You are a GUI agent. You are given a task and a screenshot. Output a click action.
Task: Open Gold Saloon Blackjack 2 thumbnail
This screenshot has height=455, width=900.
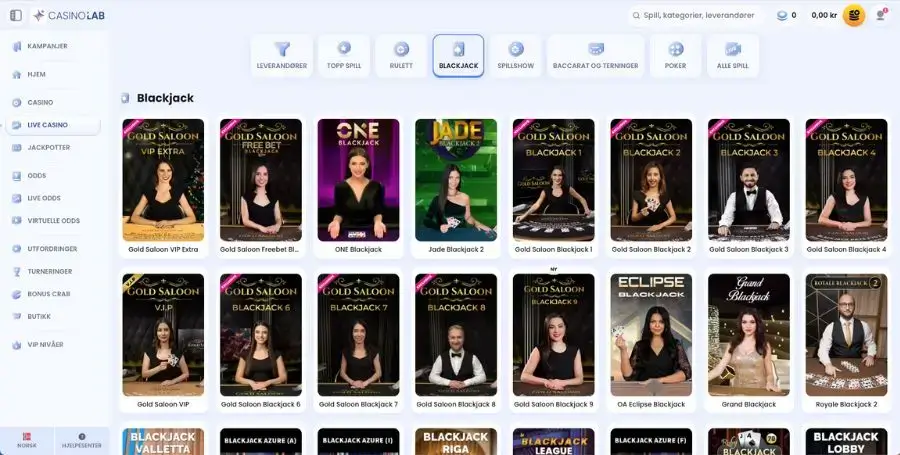651,180
